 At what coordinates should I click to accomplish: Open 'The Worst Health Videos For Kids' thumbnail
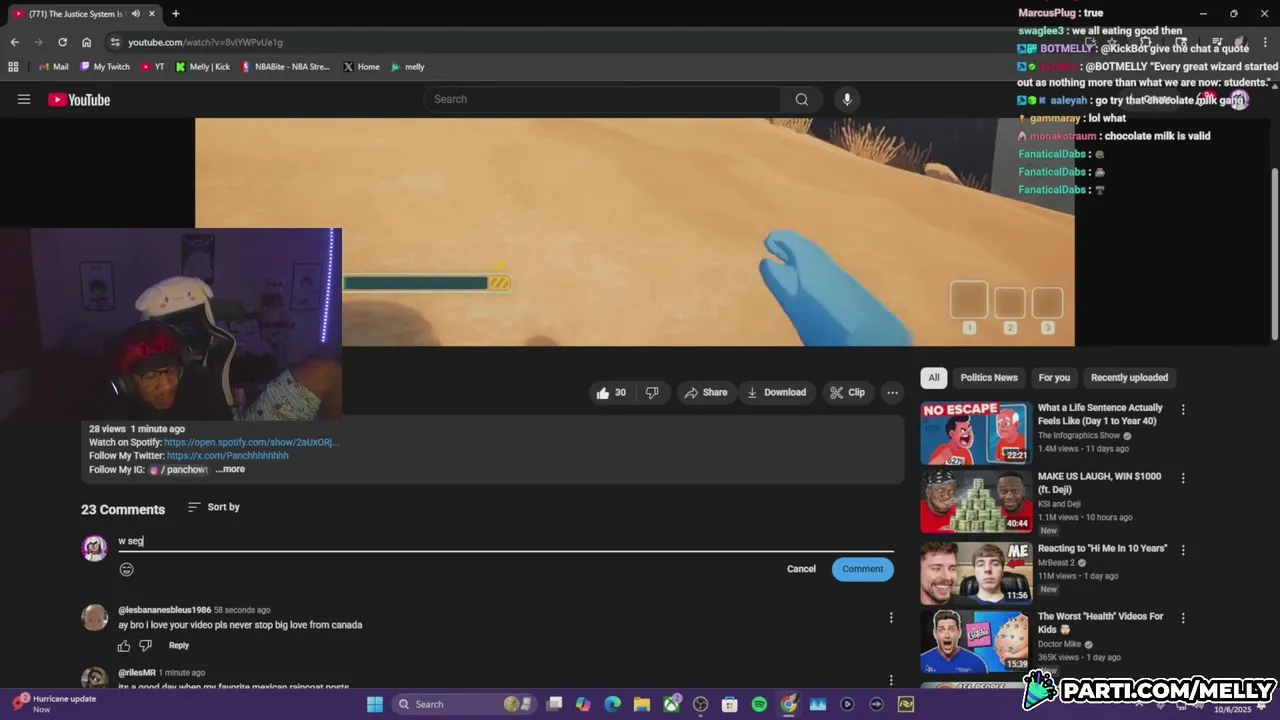pos(976,642)
